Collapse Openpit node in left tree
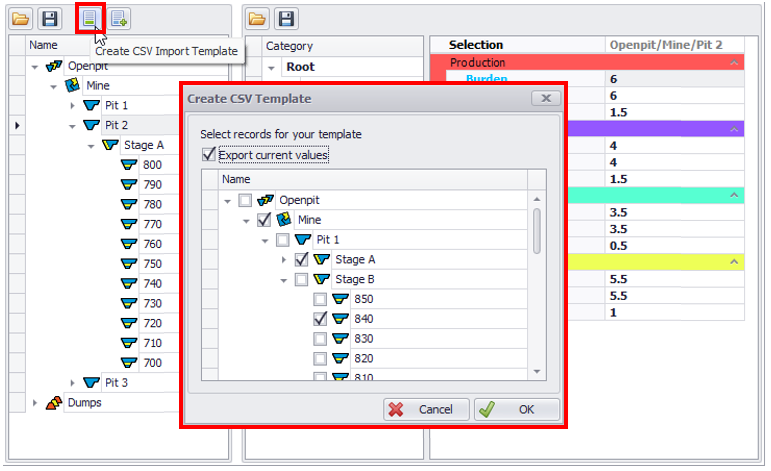 34,67
